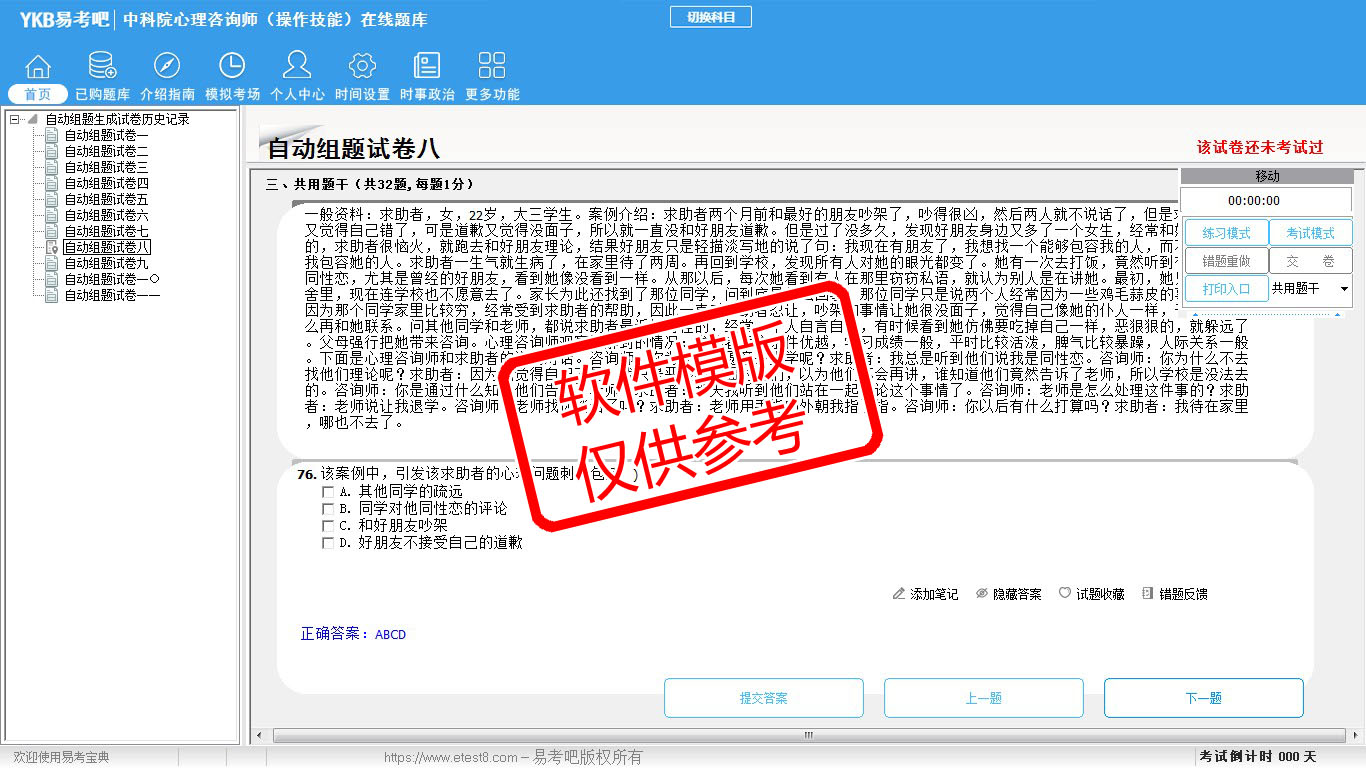Open the 已购题库 database icon
The image size is (1366, 768).
coord(102,67)
